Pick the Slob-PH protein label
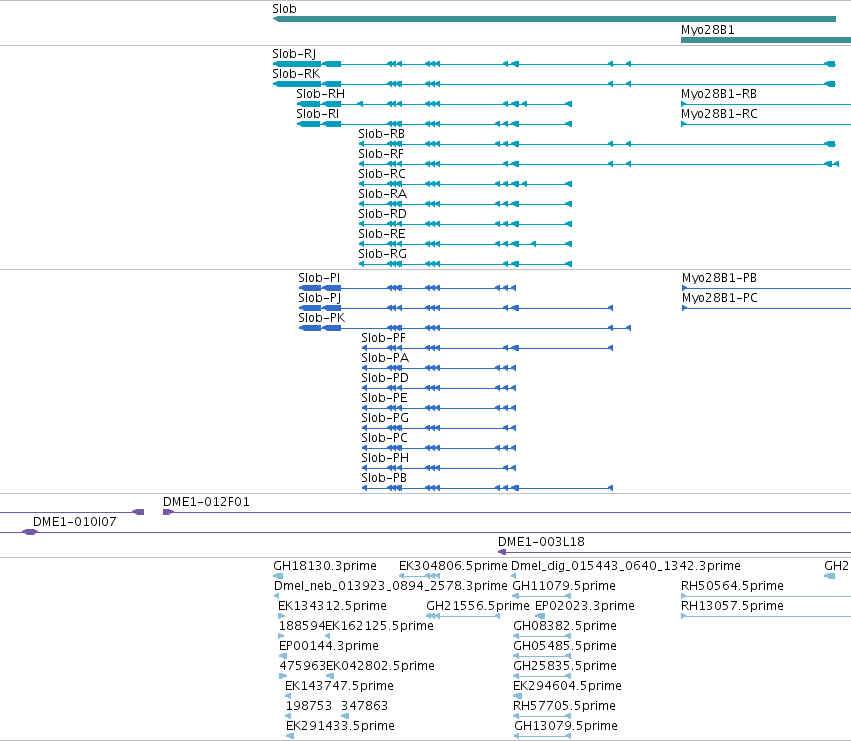The image size is (851, 741). click(x=385, y=458)
